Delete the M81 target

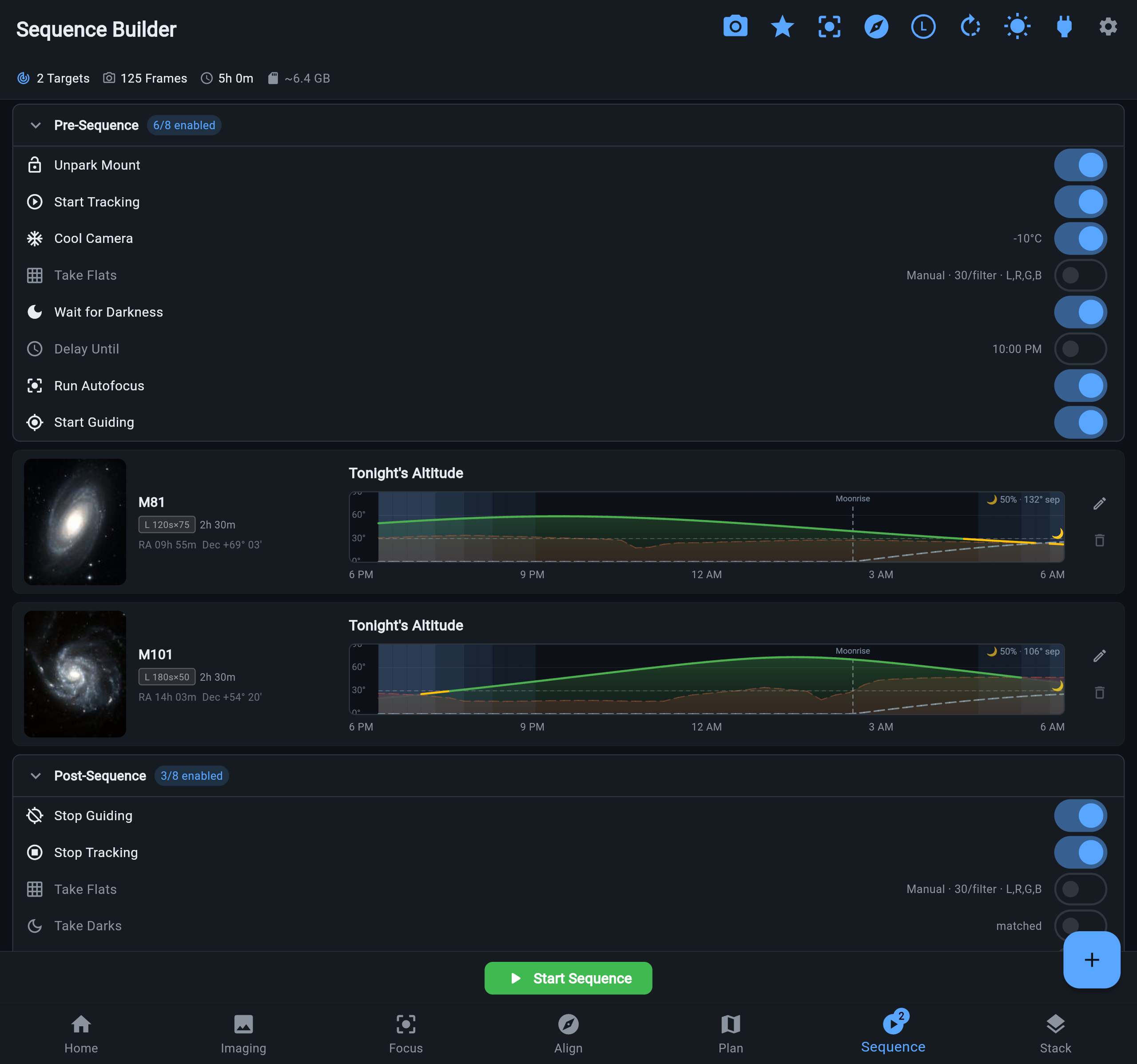1099,540
